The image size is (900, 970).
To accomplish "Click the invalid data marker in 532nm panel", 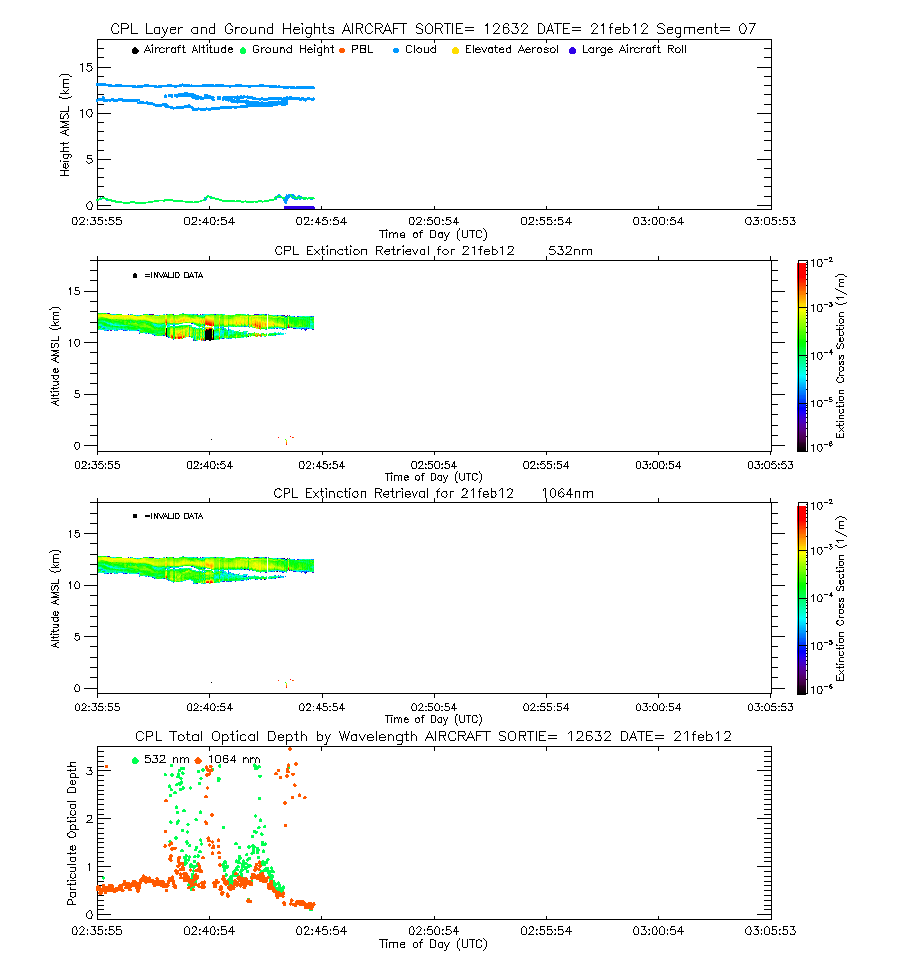I will tap(135, 275).
